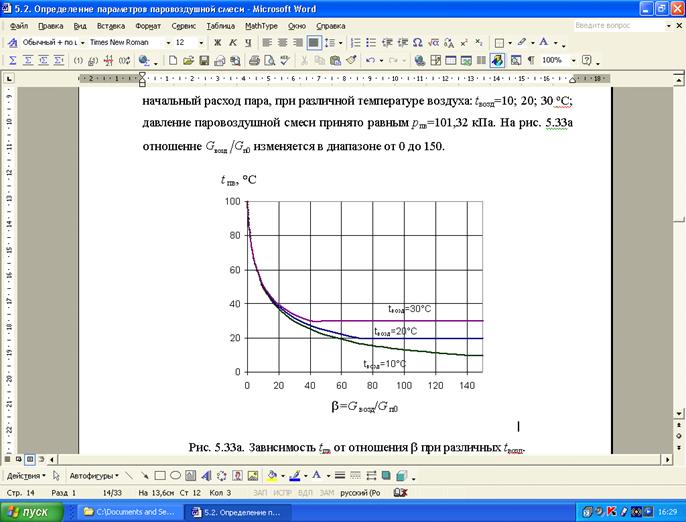Insert a picture from file
Viewport: 686px width, 522px height.
pyautogui.click(x=253, y=475)
